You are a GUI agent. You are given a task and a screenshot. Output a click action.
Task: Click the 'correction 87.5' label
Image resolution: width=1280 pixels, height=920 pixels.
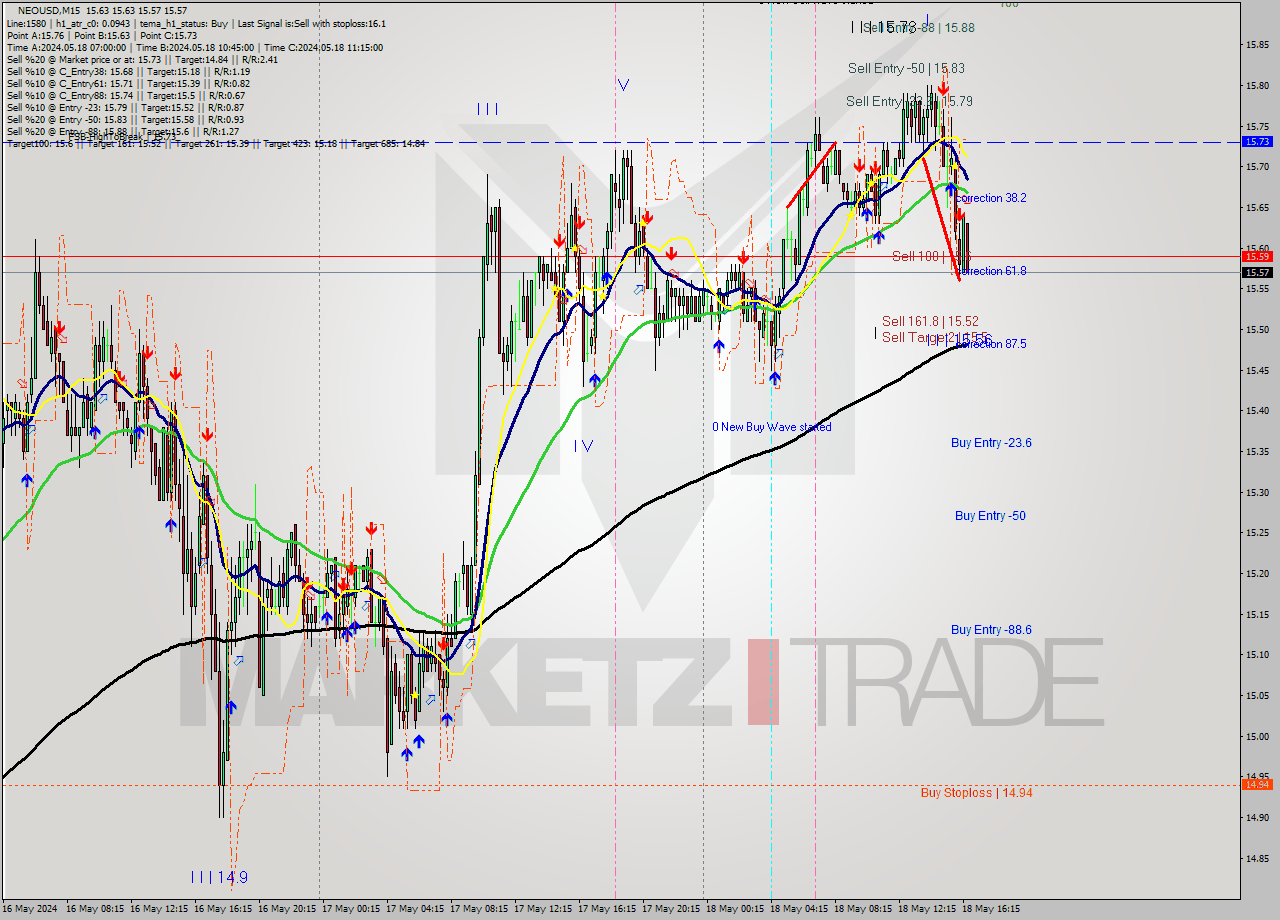tap(992, 344)
